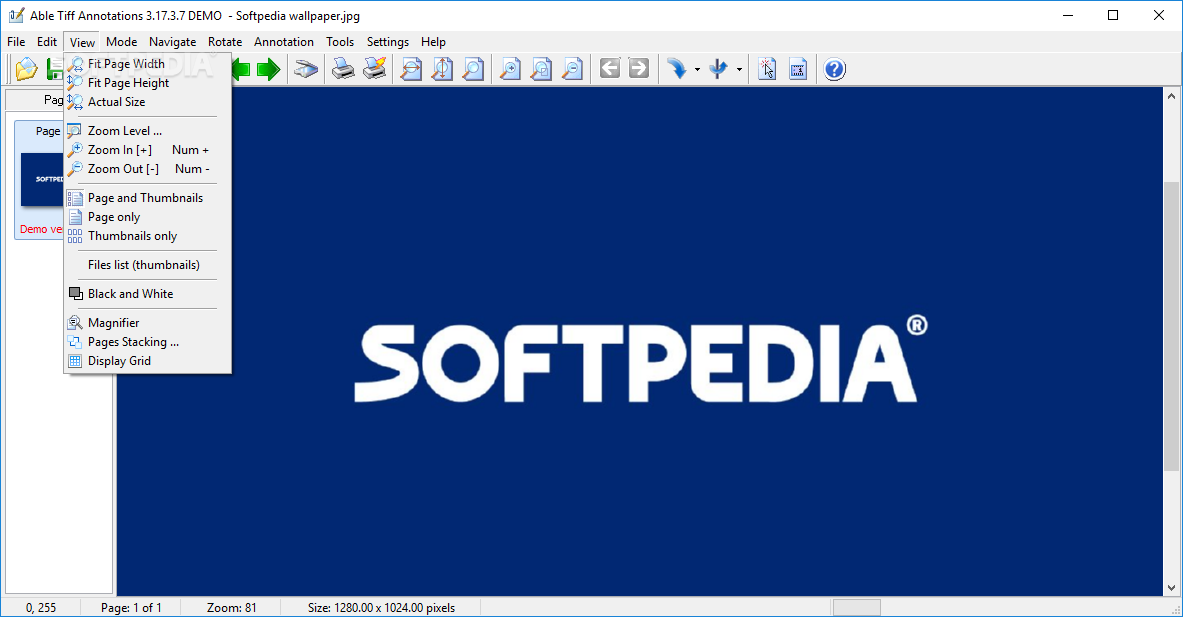1183x617 pixels.
Task: Open the File menu
Action: tap(16, 41)
